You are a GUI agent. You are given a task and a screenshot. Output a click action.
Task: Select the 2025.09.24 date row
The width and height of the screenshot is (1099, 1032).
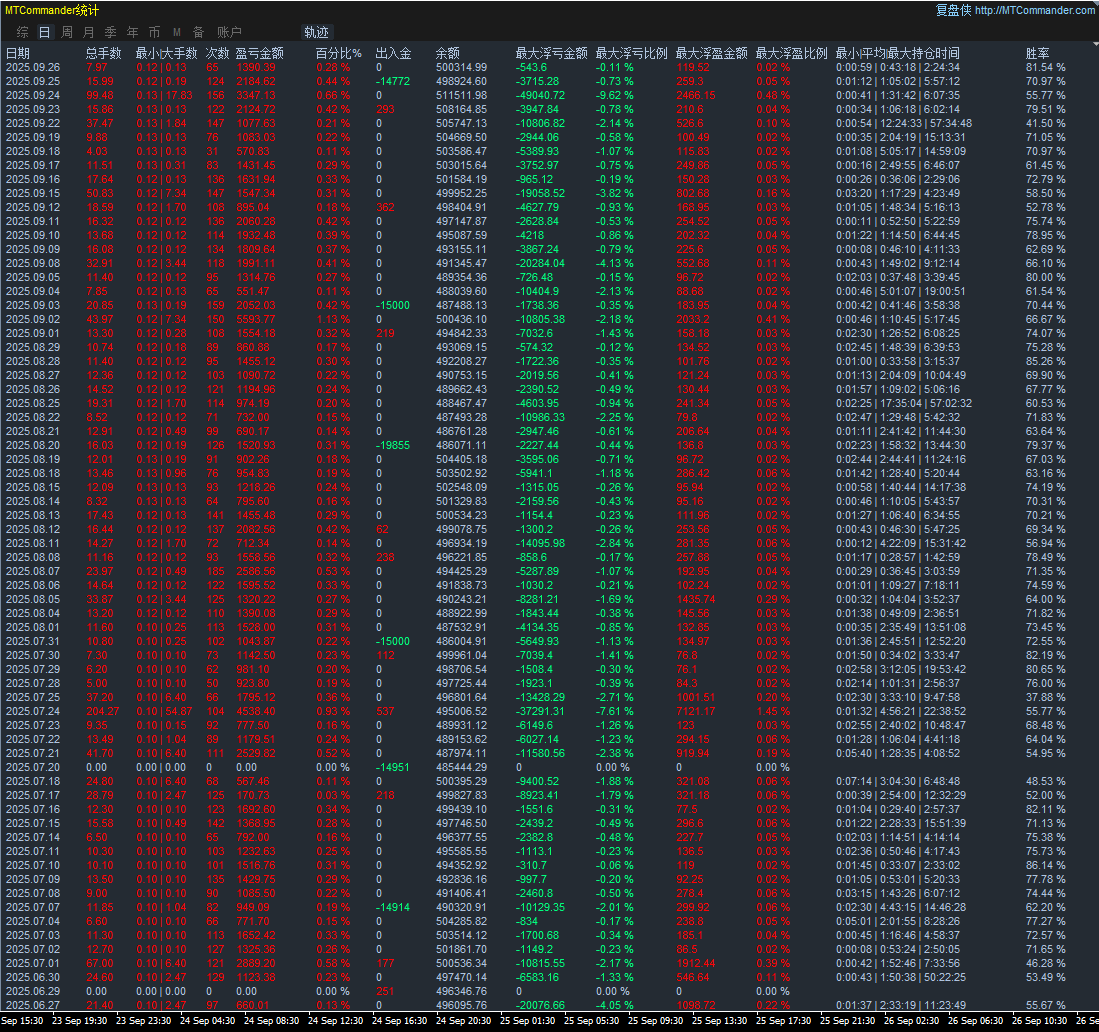(x=33, y=95)
